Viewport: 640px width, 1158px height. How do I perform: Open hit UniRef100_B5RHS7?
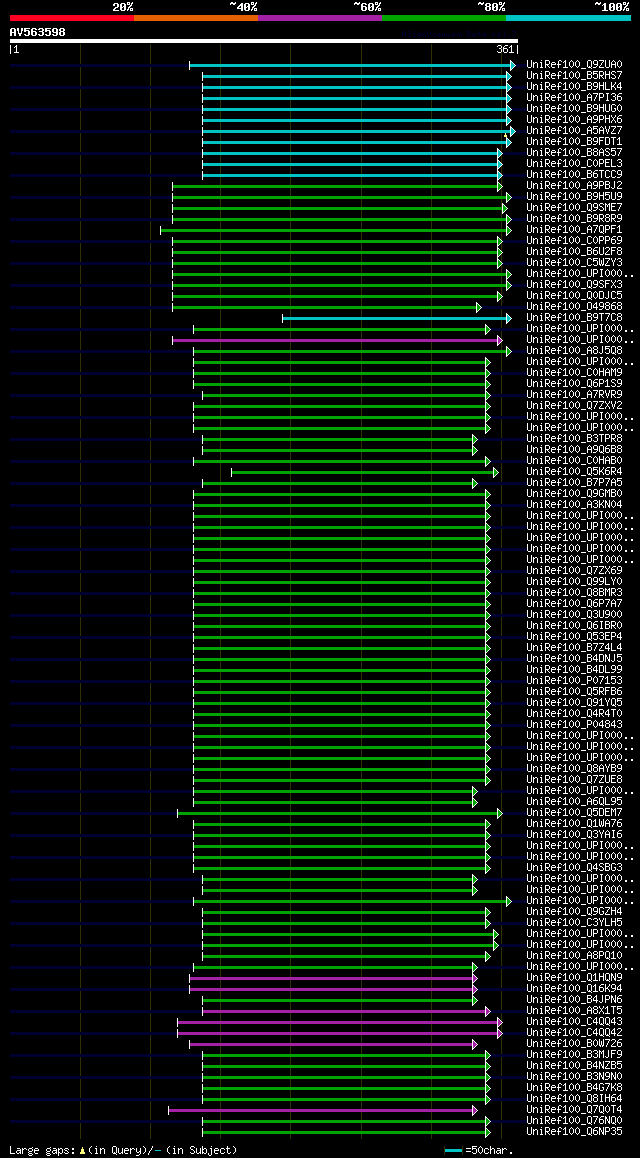coord(574,76)
